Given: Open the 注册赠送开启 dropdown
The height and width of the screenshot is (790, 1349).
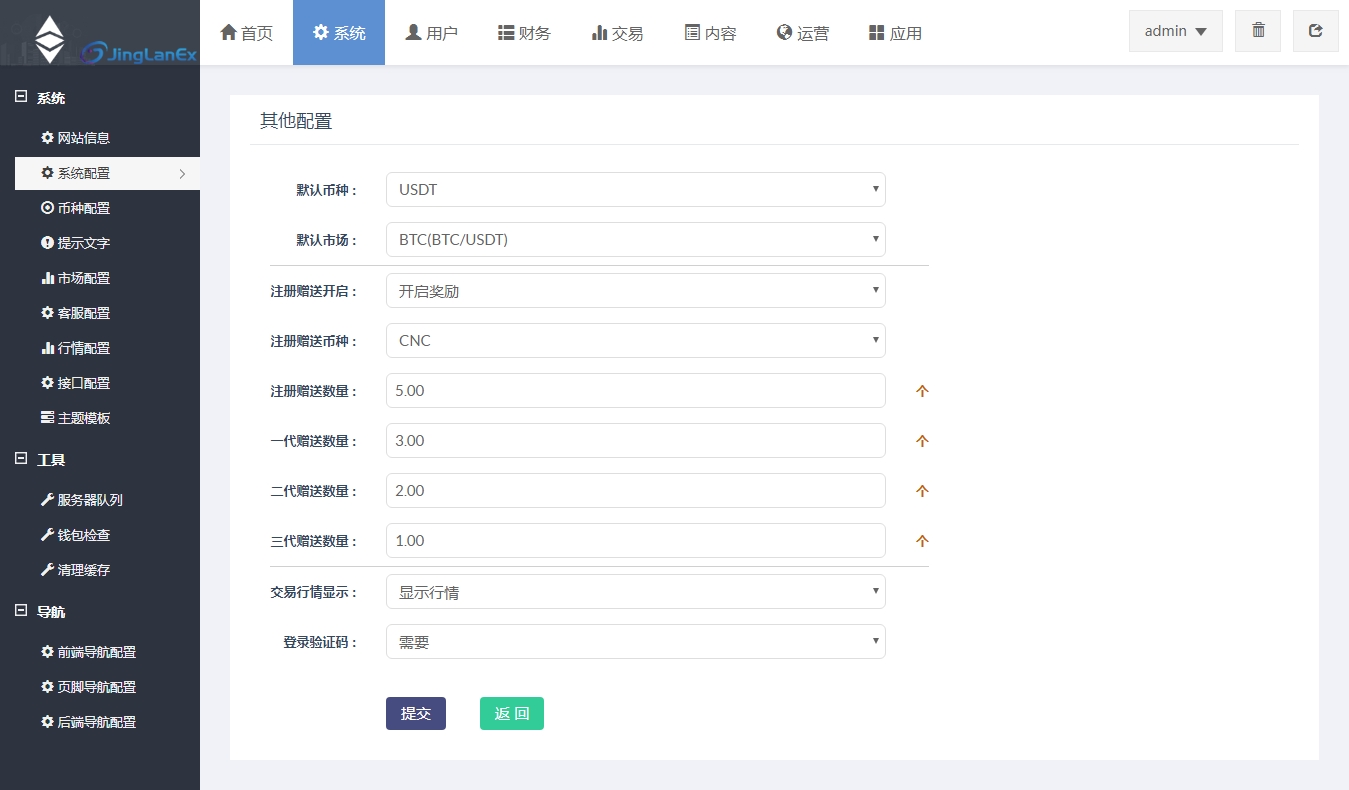Looking at the screenshot, I should (x=636, y=291).
